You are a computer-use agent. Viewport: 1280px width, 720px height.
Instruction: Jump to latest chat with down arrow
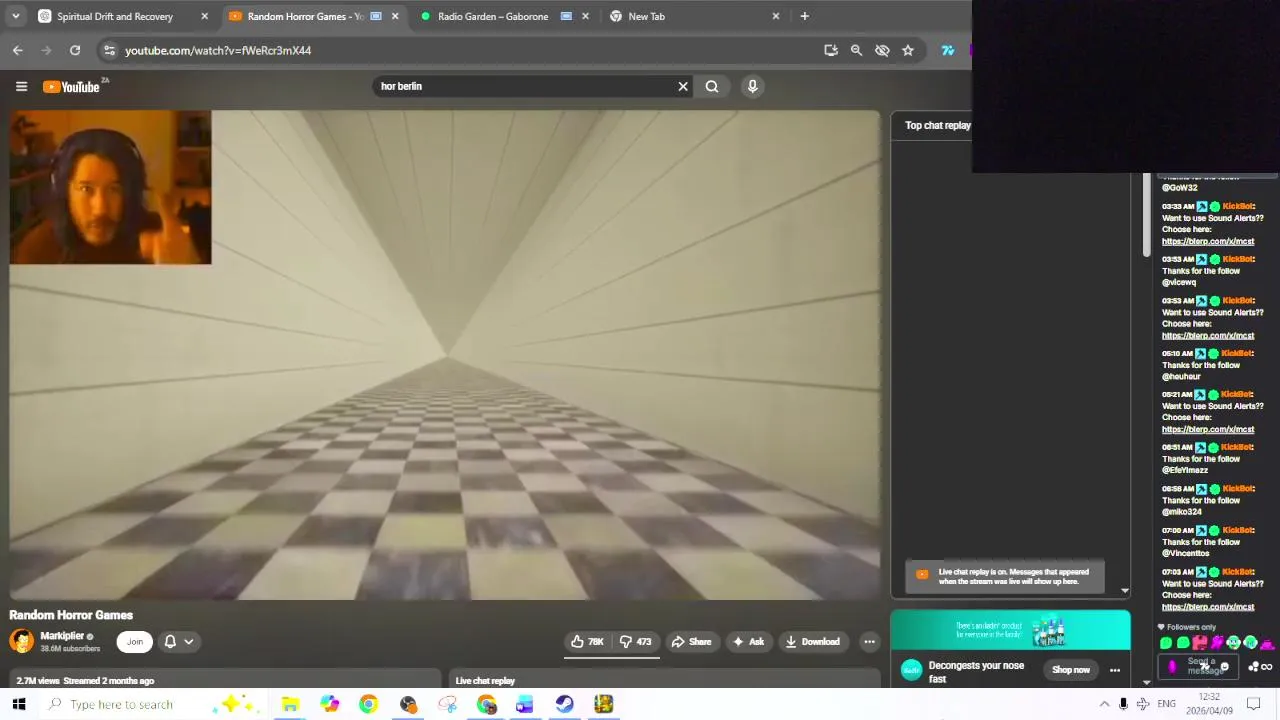point(1124,591)
